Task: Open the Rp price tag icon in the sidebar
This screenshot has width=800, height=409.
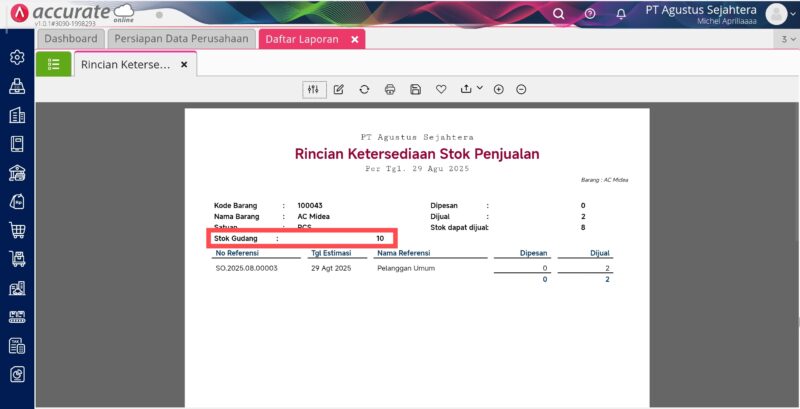Action: click(17, 201)
